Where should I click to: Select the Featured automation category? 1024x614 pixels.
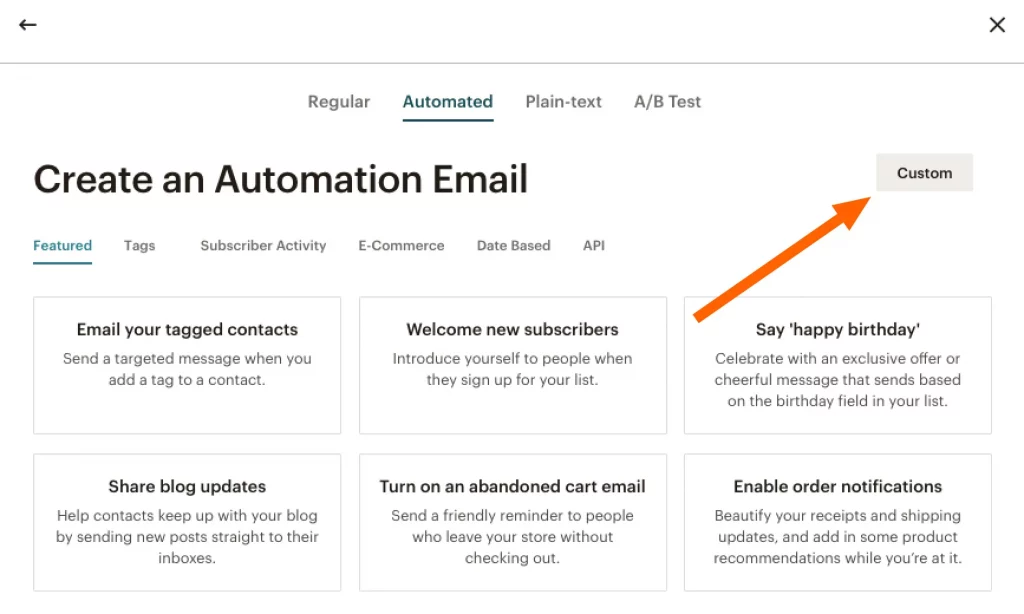(62, 246)
